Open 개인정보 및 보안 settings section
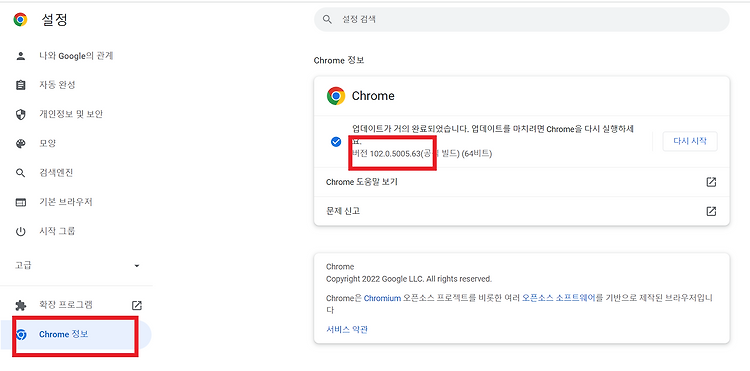Viewport: 750px width, 371px height. point(71,114)
